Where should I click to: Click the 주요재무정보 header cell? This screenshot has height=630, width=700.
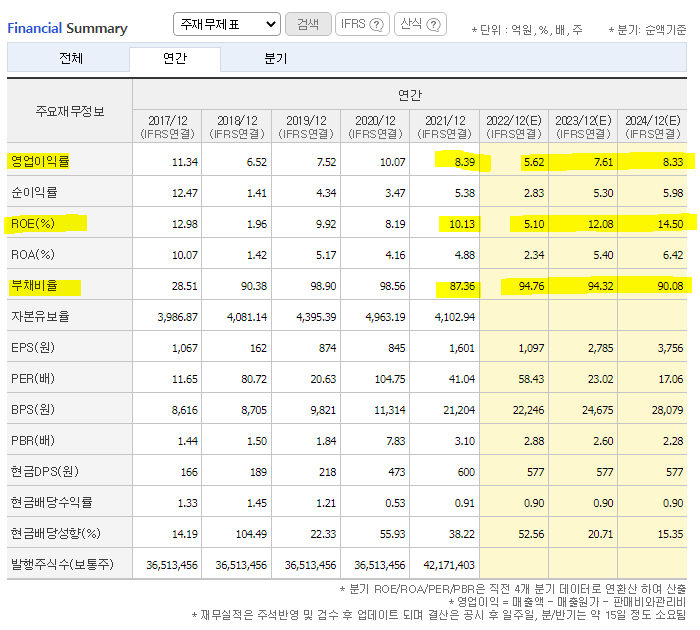70,111
